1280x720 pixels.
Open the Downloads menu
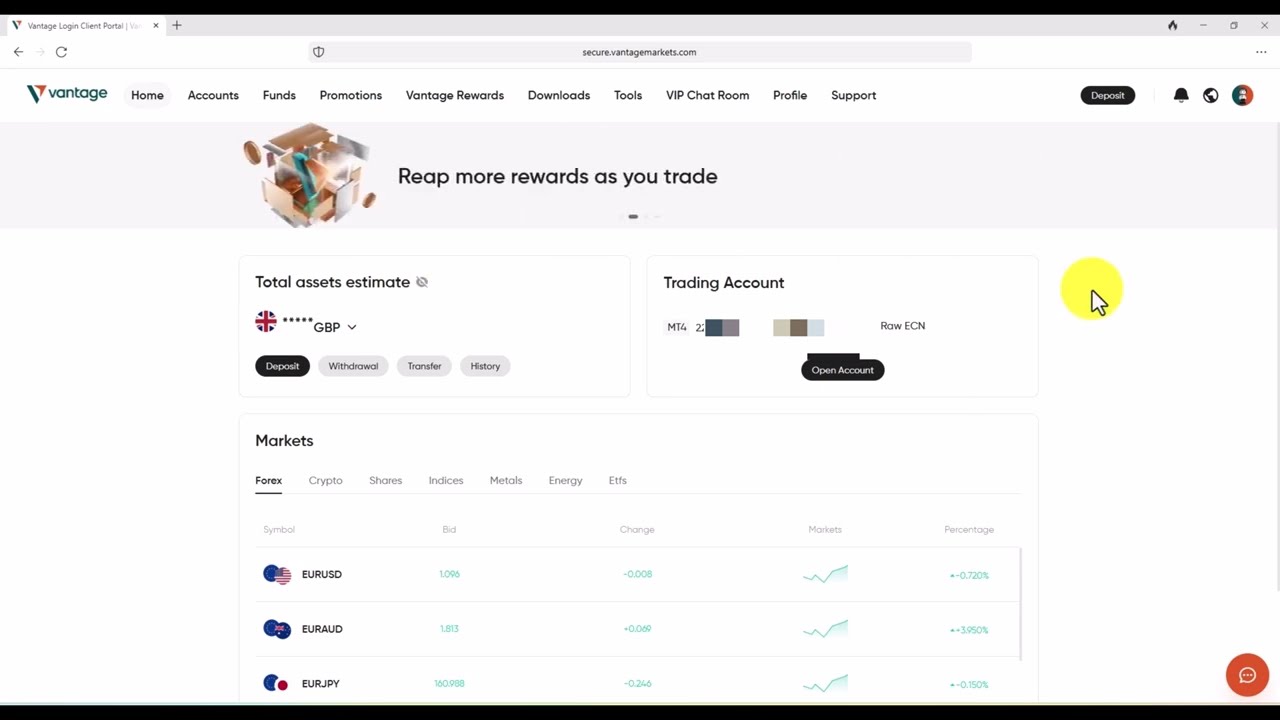559,95
